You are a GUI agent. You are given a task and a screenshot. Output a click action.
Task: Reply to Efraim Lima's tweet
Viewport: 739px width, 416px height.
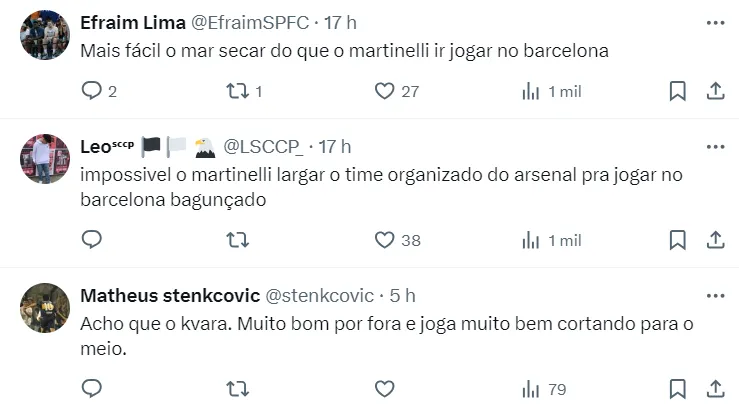click(x=92, y=91)
